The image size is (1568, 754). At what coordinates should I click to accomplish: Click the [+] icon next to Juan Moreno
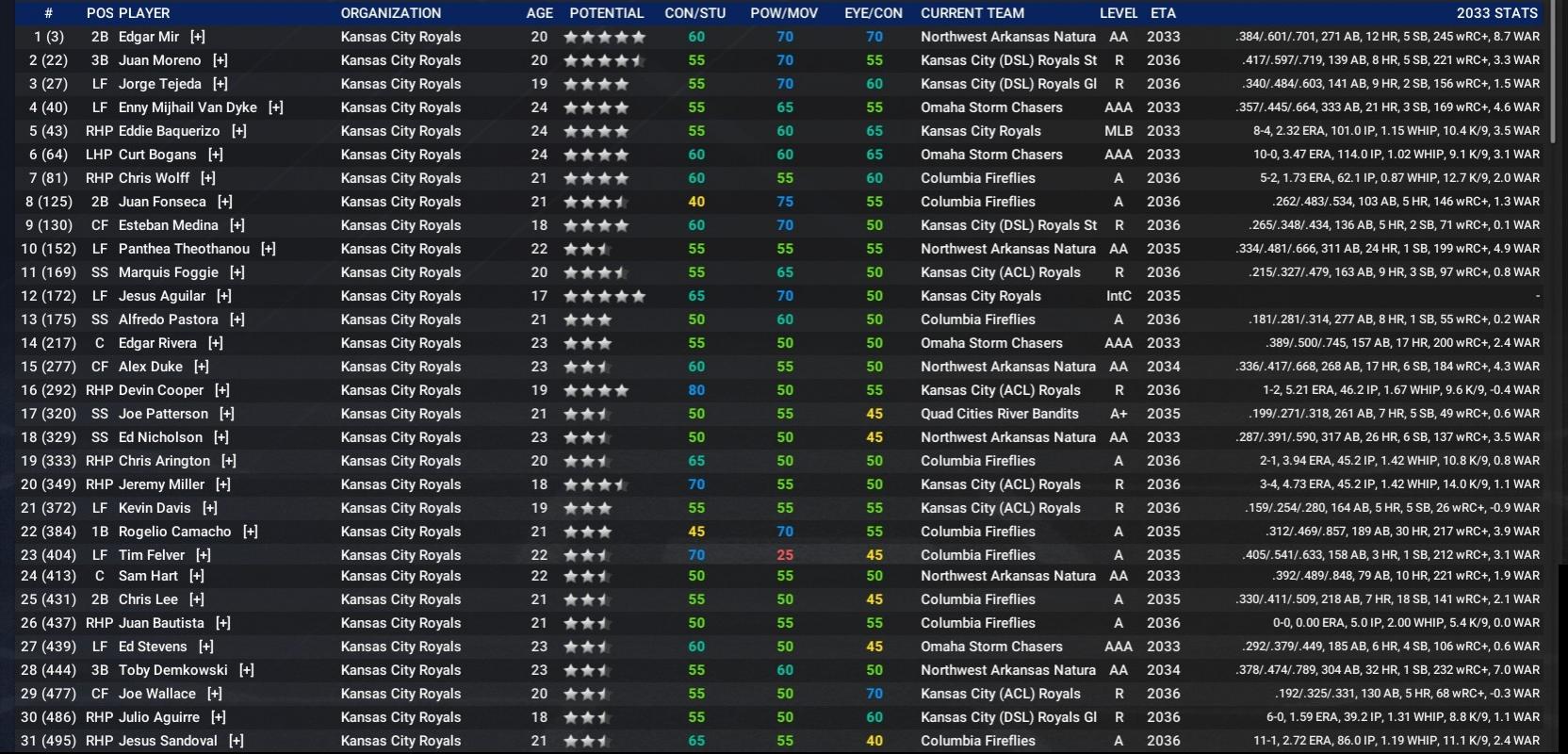[220, 60]
